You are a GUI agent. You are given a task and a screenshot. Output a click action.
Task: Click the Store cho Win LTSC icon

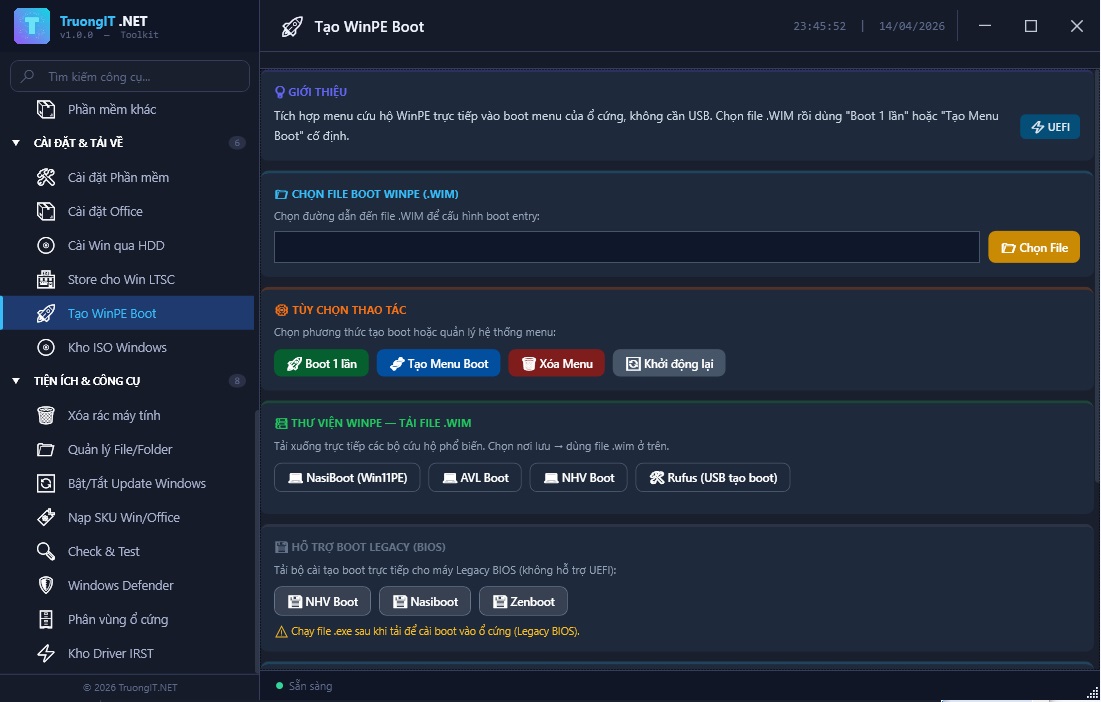coord(46,280)
